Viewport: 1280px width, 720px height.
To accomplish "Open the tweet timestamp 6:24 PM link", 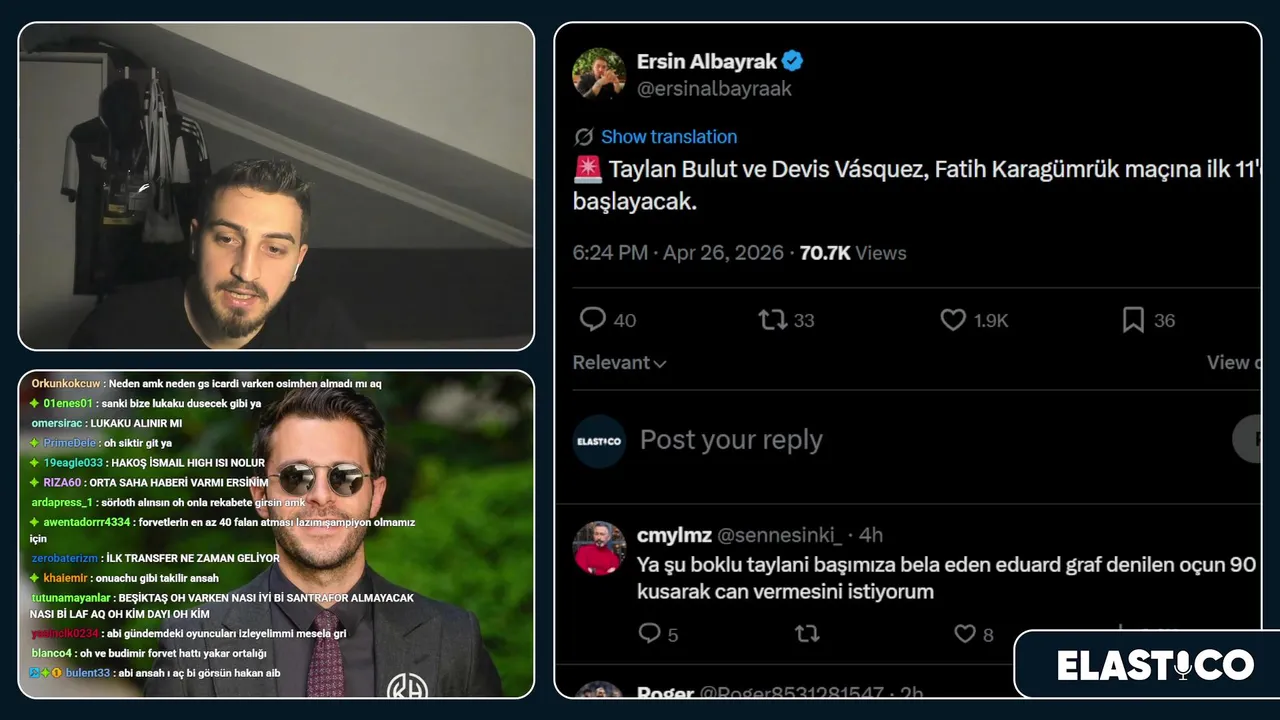I will point(610,253).
